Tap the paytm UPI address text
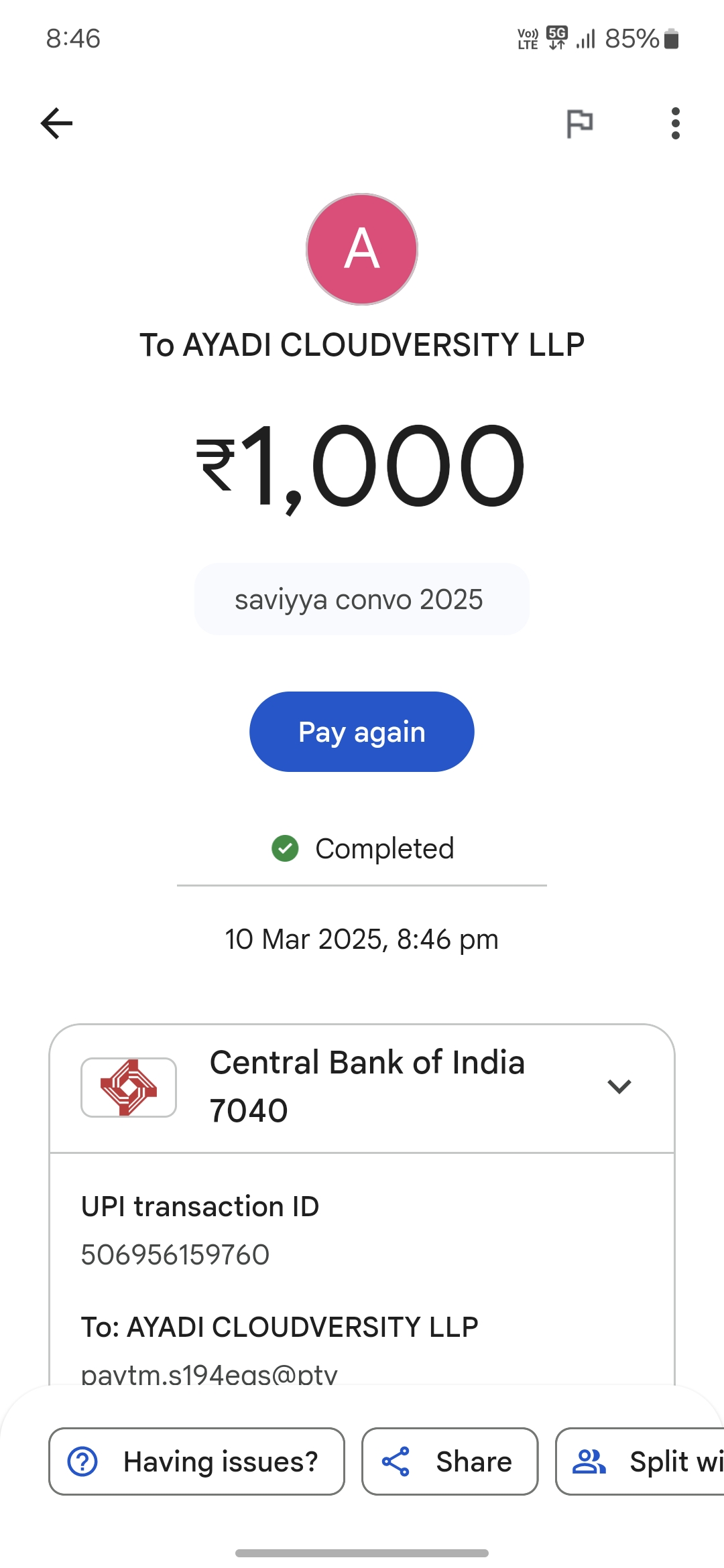 (x=209, y=1374)
